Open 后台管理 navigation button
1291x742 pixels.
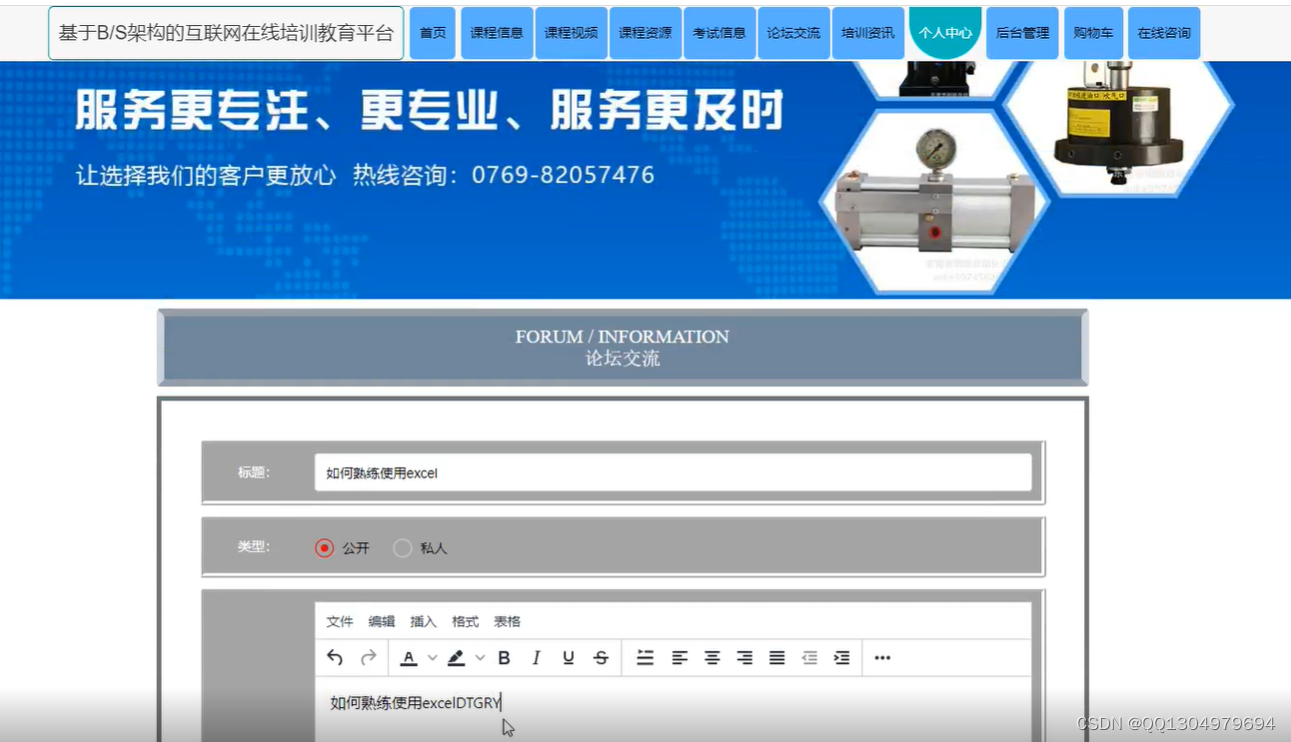[1022, 33]
